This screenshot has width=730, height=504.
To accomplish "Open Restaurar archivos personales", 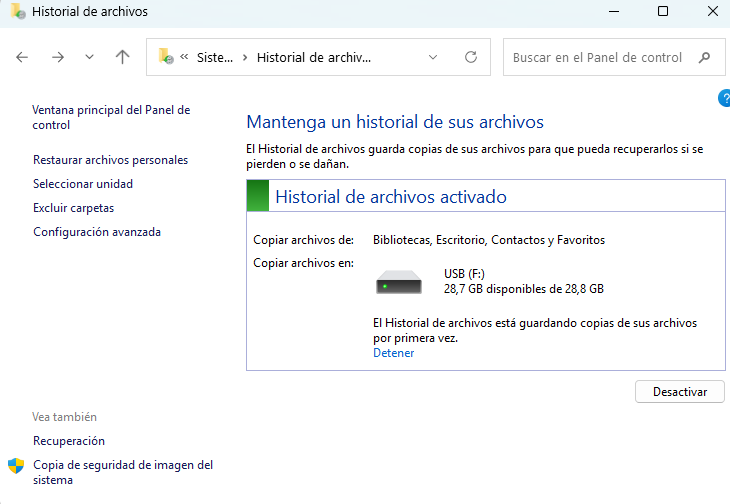I will tap(110, 160).
